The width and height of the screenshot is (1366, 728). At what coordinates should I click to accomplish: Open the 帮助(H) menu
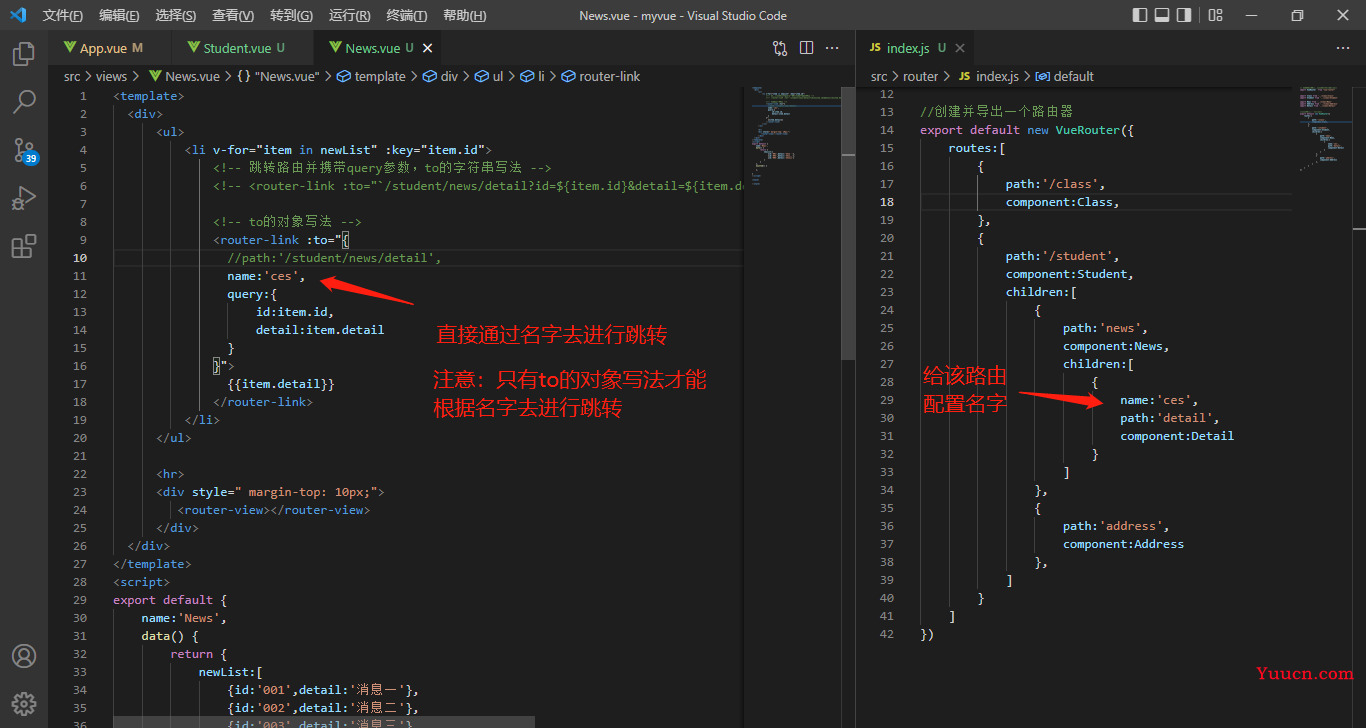[x=464, y=15]
